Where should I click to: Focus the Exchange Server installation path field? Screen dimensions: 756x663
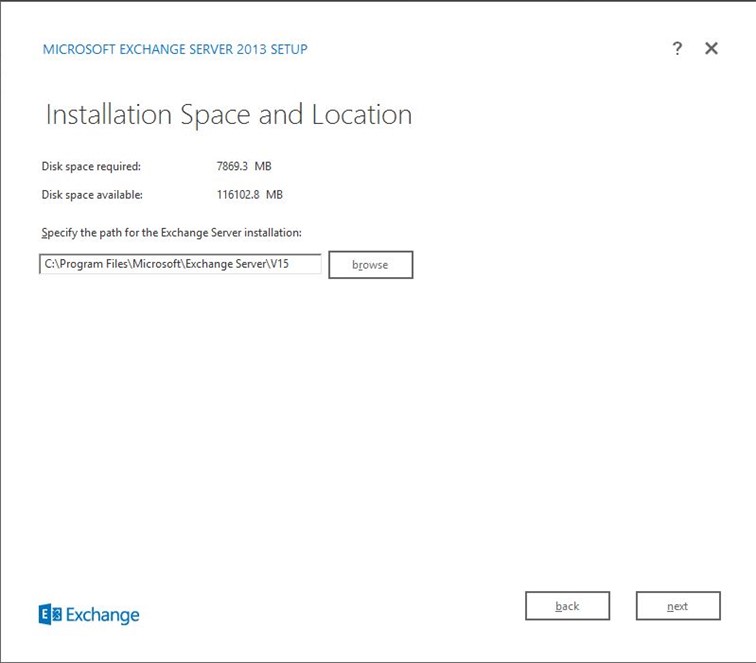click(180, 264)
